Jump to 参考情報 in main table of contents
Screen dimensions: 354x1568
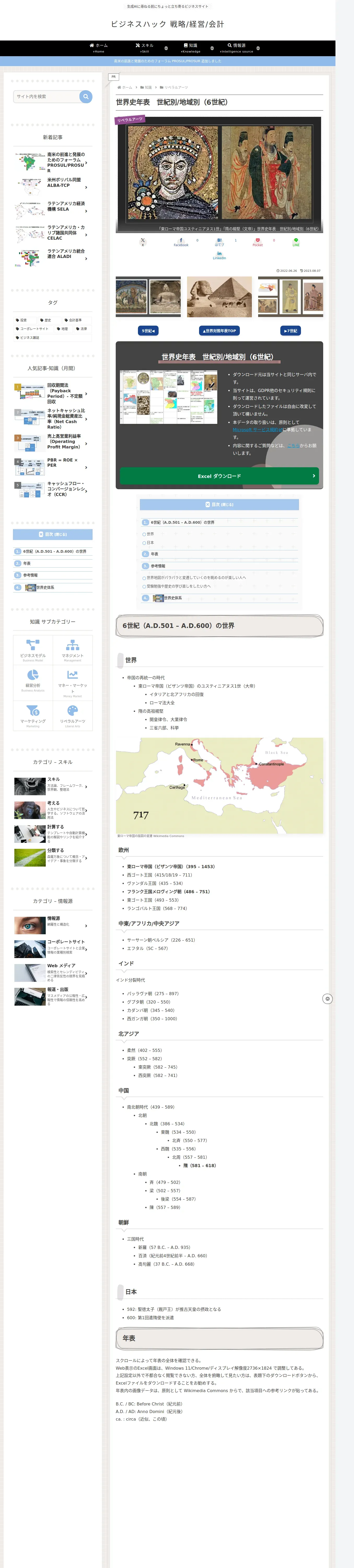click(x=158, y=566)
